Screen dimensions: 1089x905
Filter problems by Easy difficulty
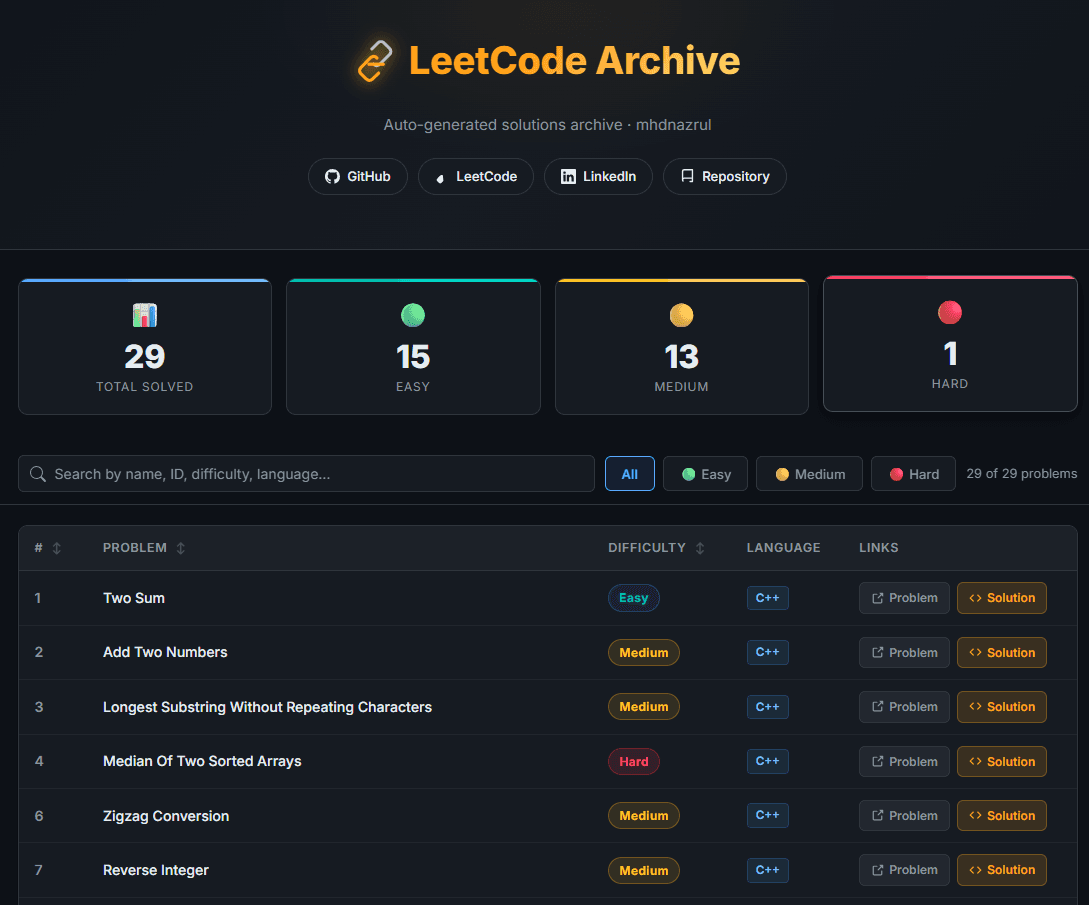(705, 474)
